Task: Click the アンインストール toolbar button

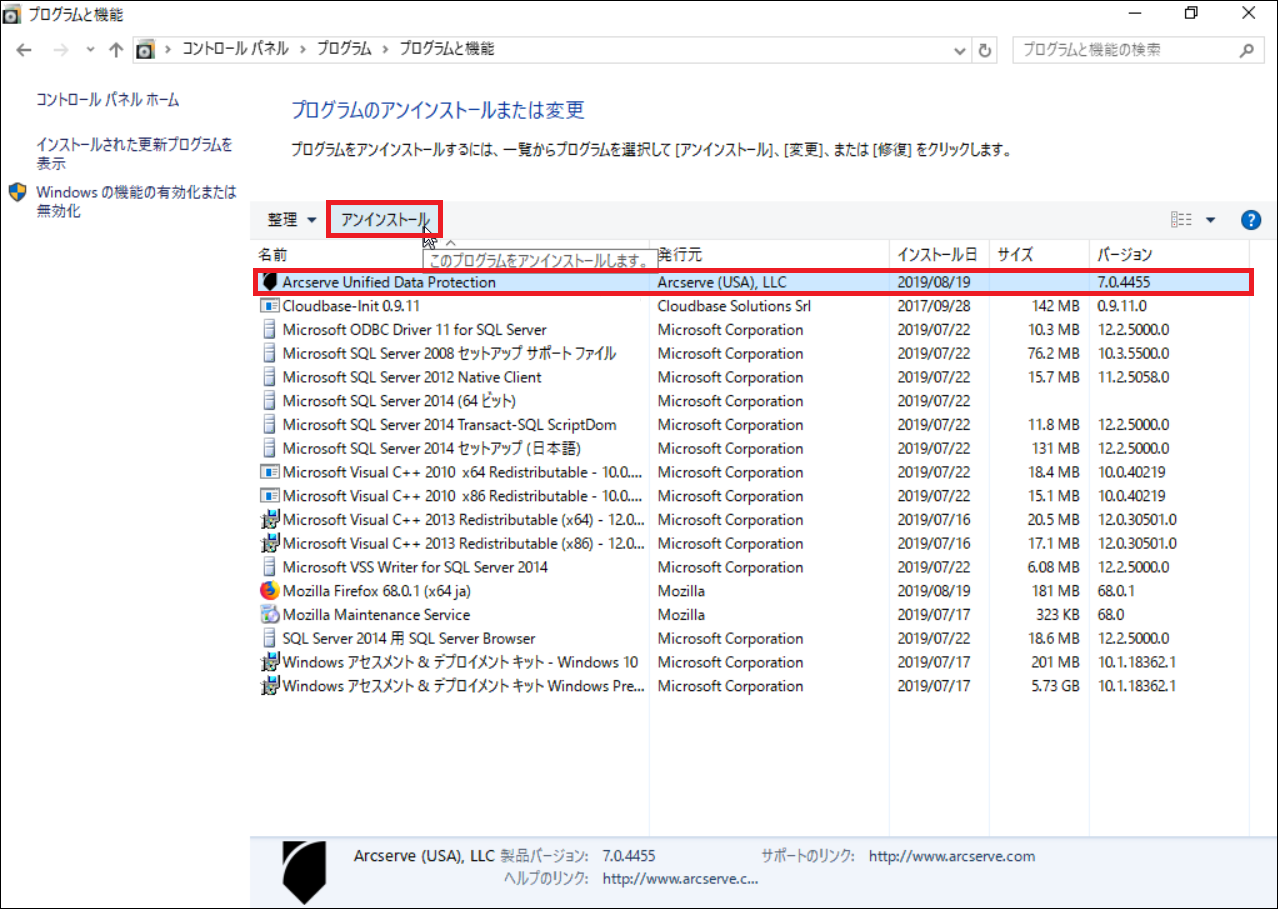Action: (384, 219)
